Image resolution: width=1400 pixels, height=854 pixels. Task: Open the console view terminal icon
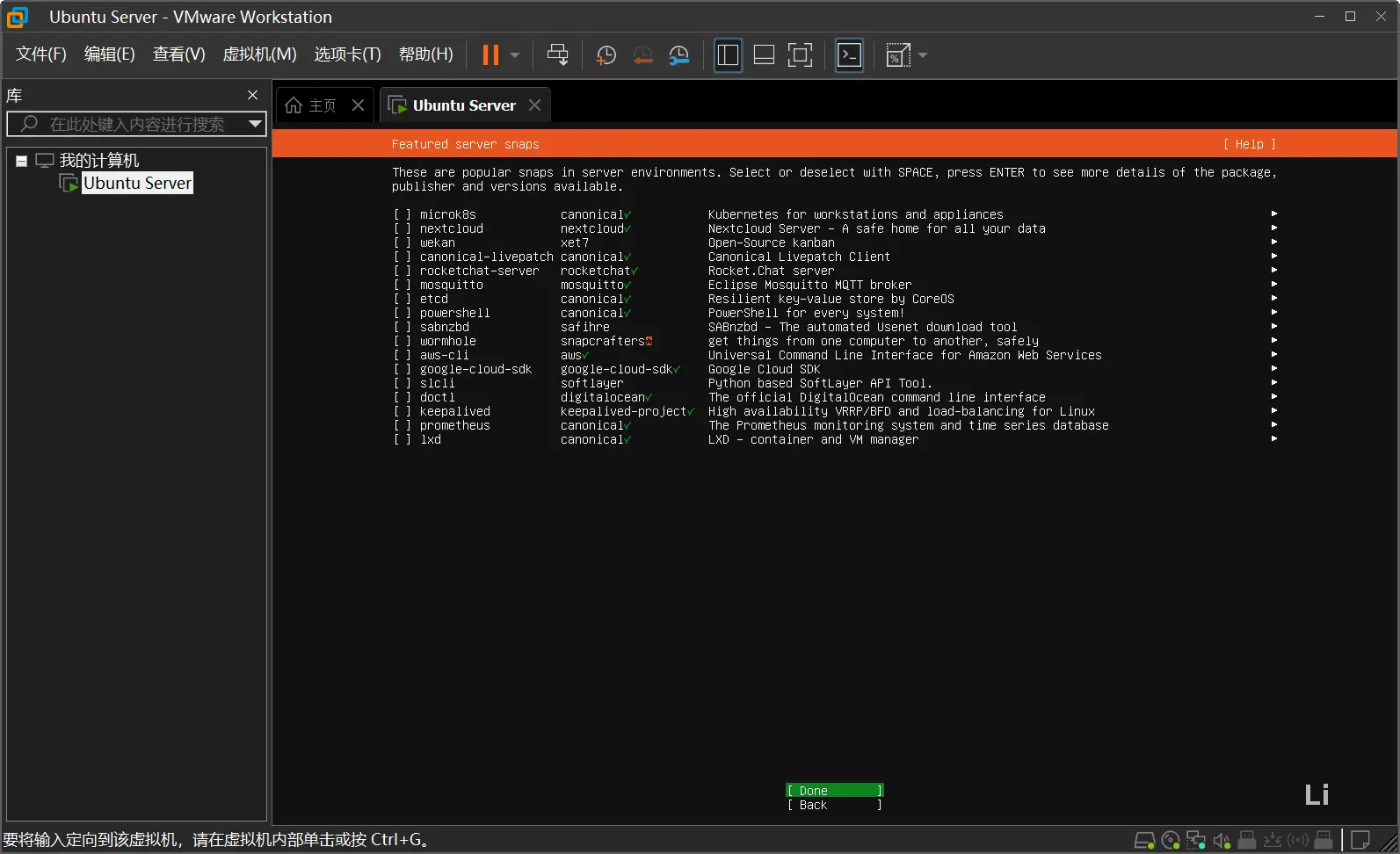849,55
